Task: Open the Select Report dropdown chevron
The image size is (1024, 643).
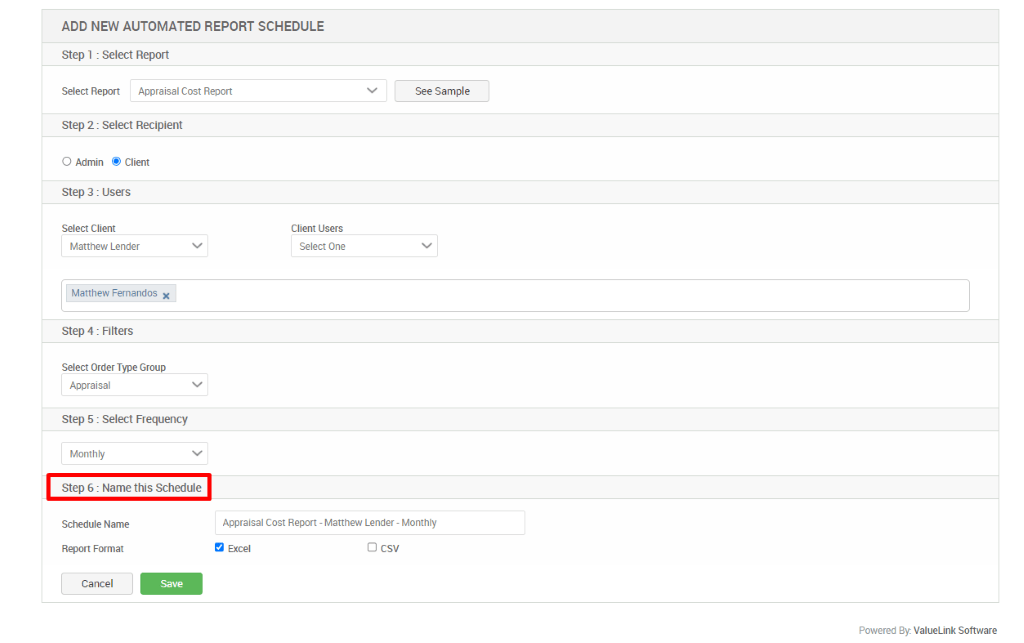Action: tap(373, 90)
